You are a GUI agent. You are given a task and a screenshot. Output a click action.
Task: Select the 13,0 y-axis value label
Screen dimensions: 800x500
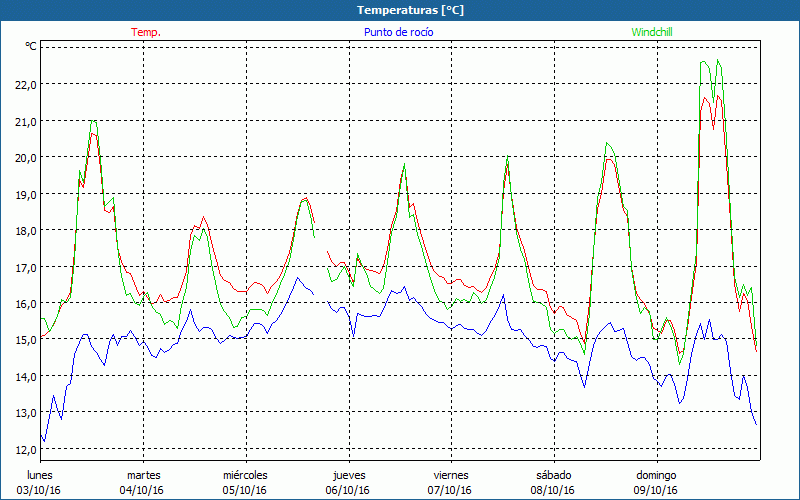pyautogui.click(x=24, y=412)
